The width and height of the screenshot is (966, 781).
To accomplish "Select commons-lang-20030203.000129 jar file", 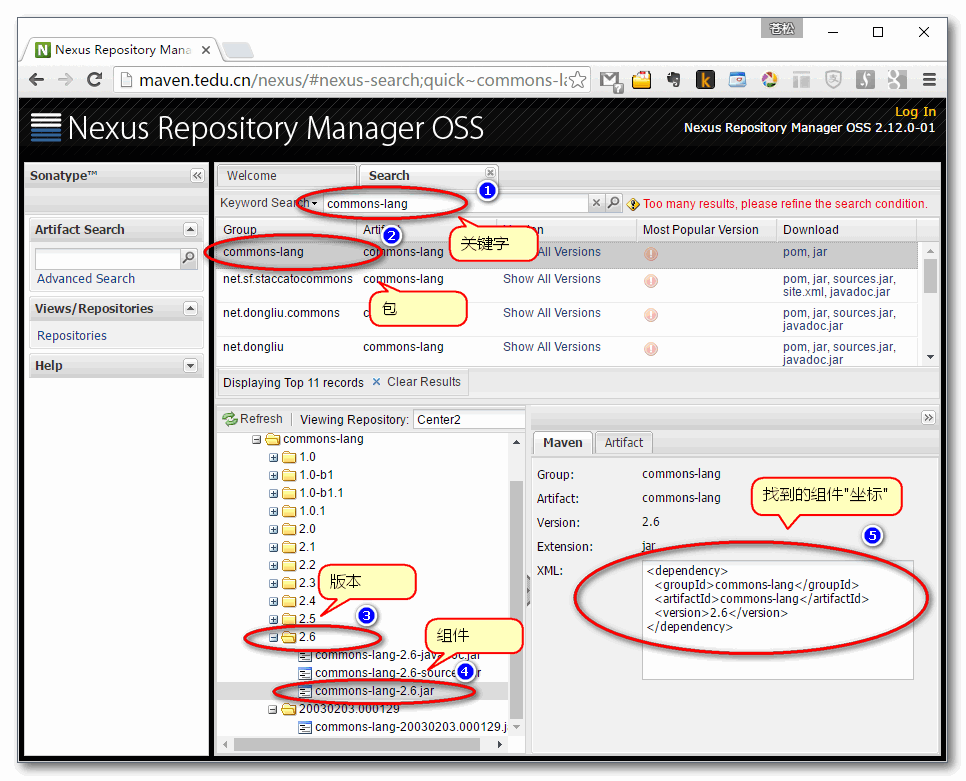I will [x=411, y=727].
